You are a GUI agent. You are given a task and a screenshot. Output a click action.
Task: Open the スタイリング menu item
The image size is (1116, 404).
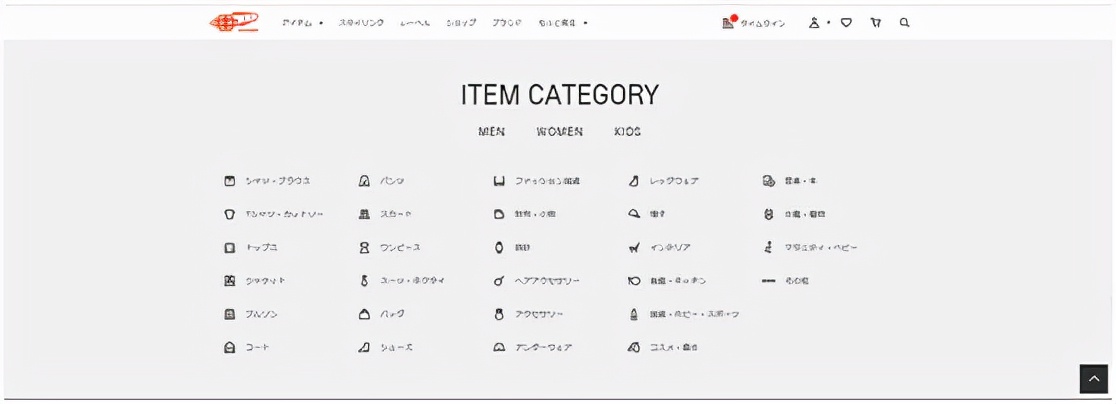pos(361,22)
